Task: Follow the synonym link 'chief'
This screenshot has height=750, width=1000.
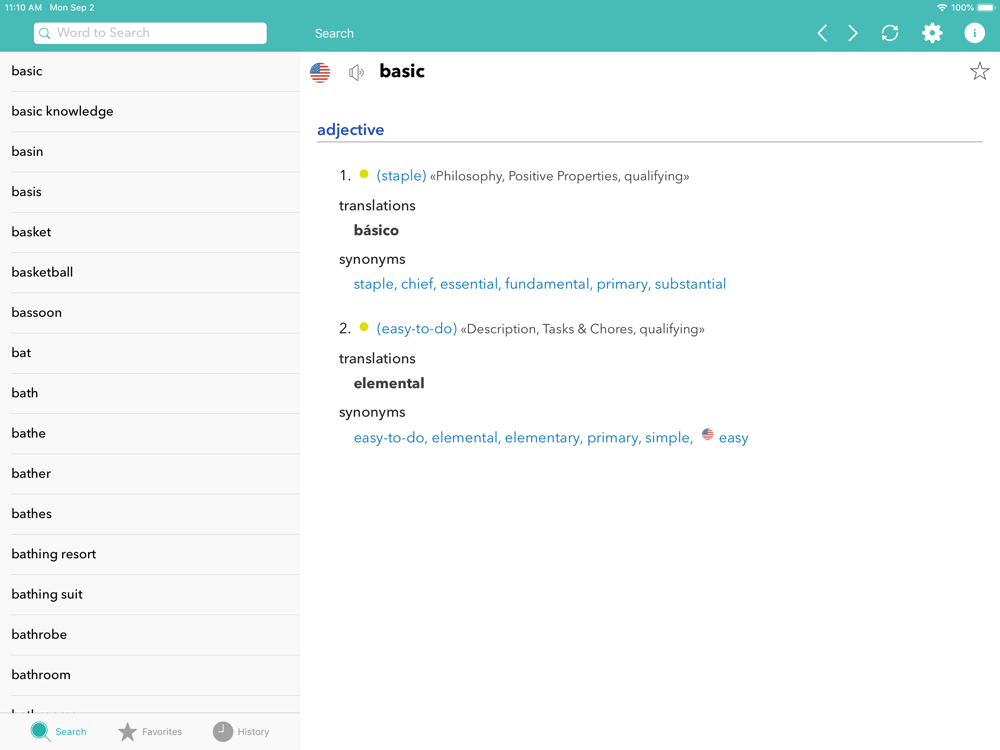Action: click(x=417, y=284)
